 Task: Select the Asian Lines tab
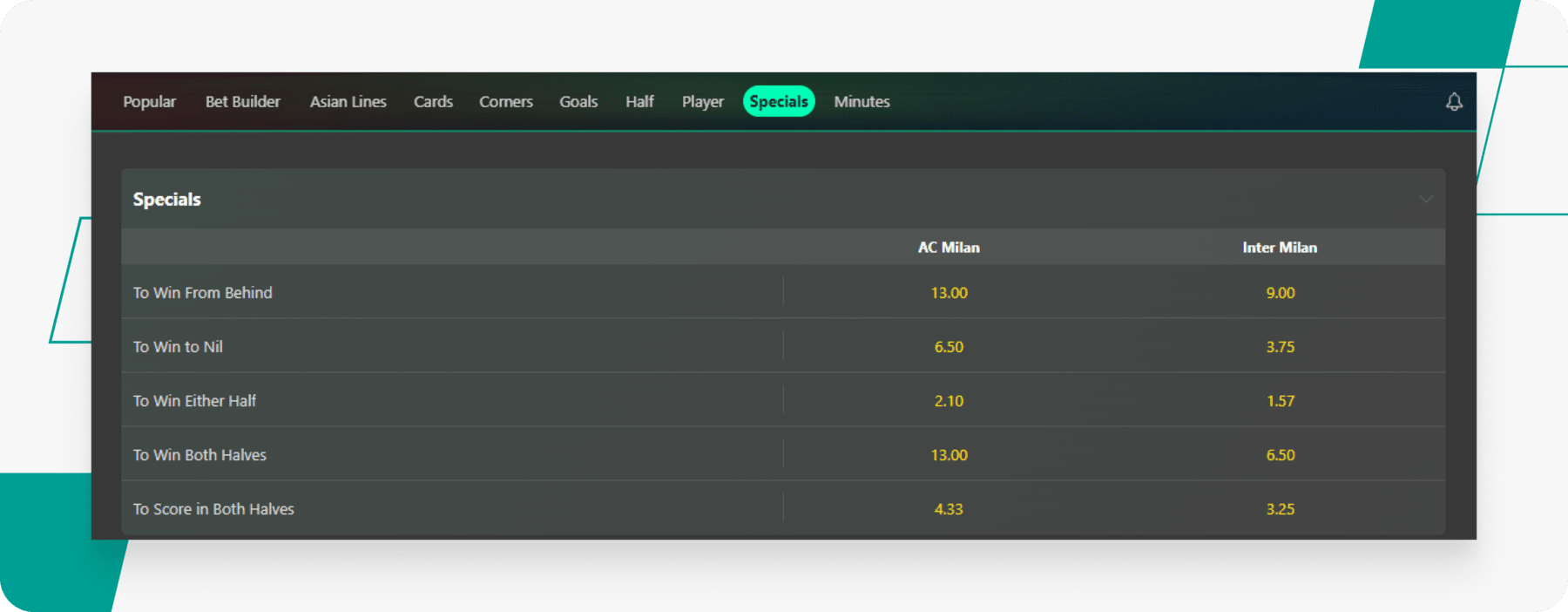(x=348, y=102)
